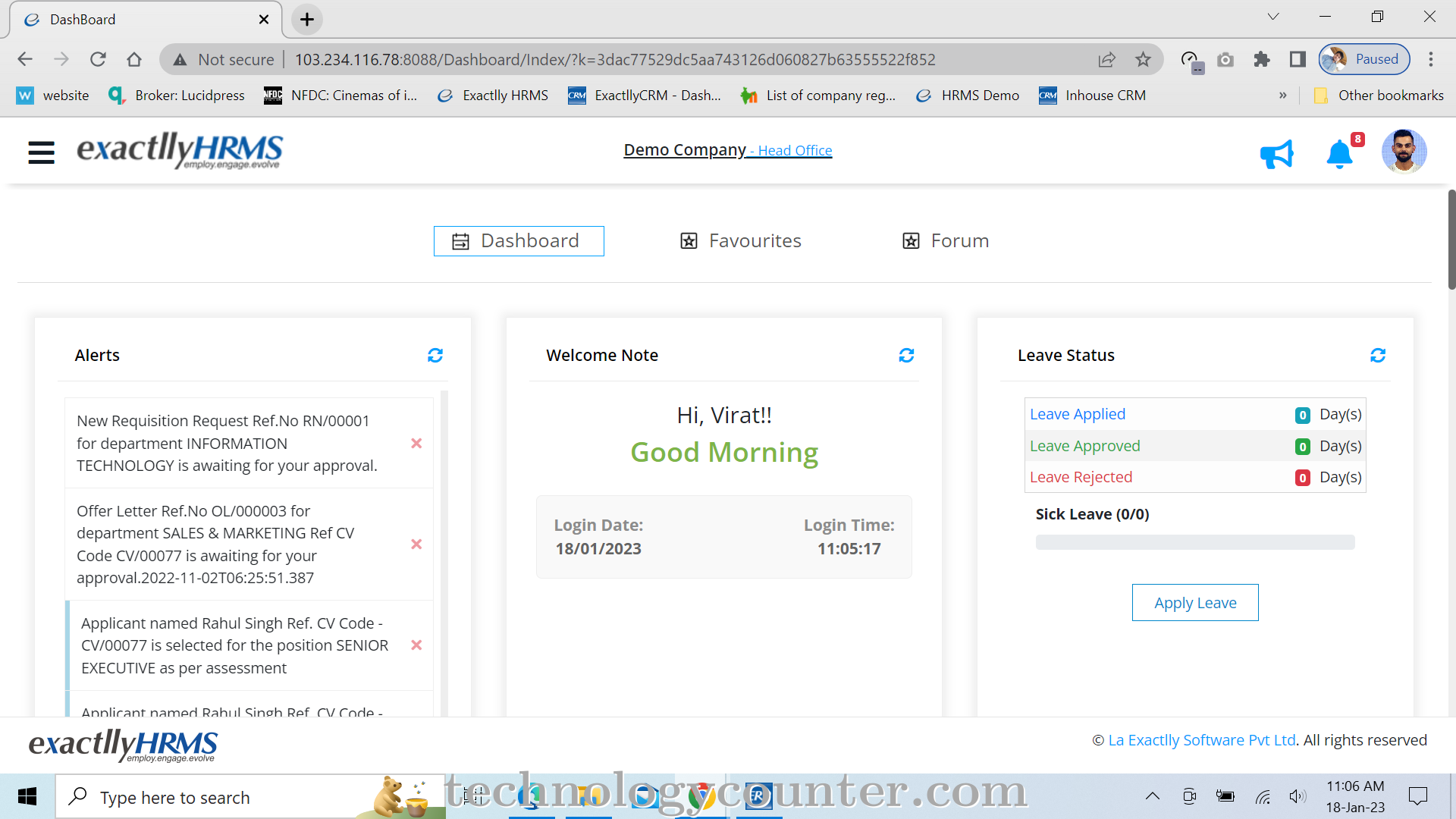Click the Sick Leave progress bar
Screen dimensions: 1456x819
pos(1195,542)
